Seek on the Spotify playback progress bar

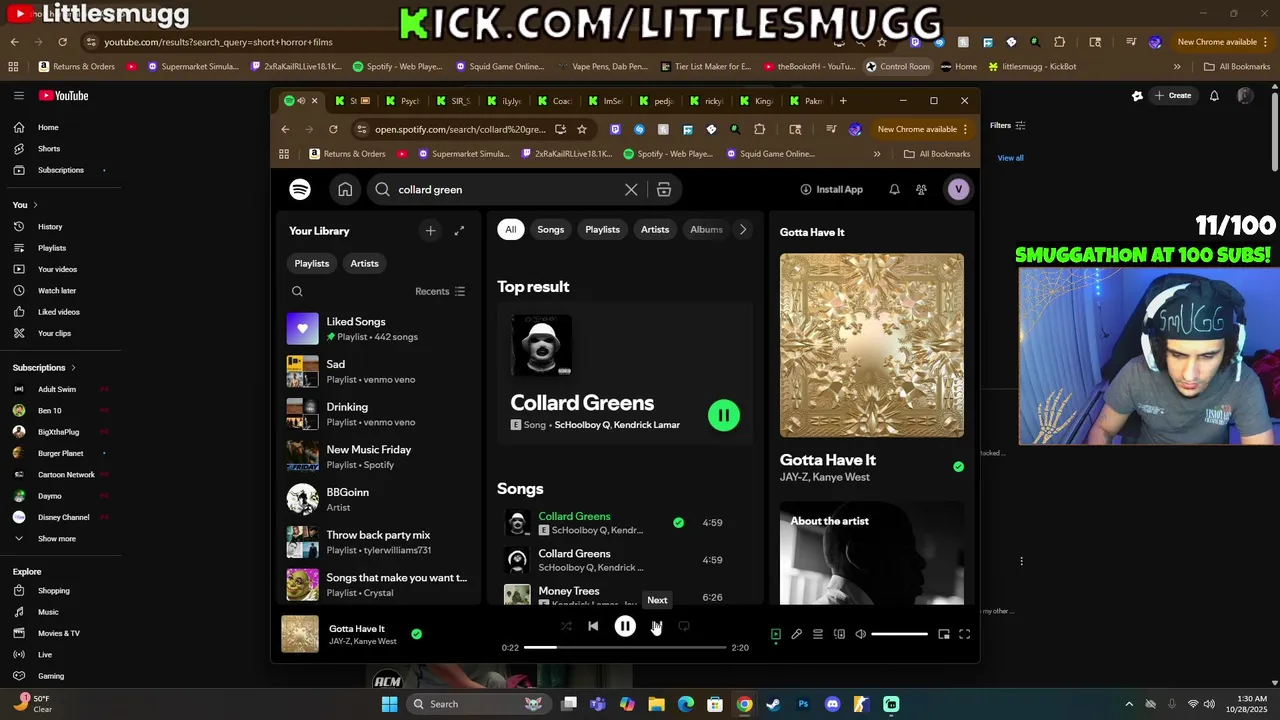[625, 648]
